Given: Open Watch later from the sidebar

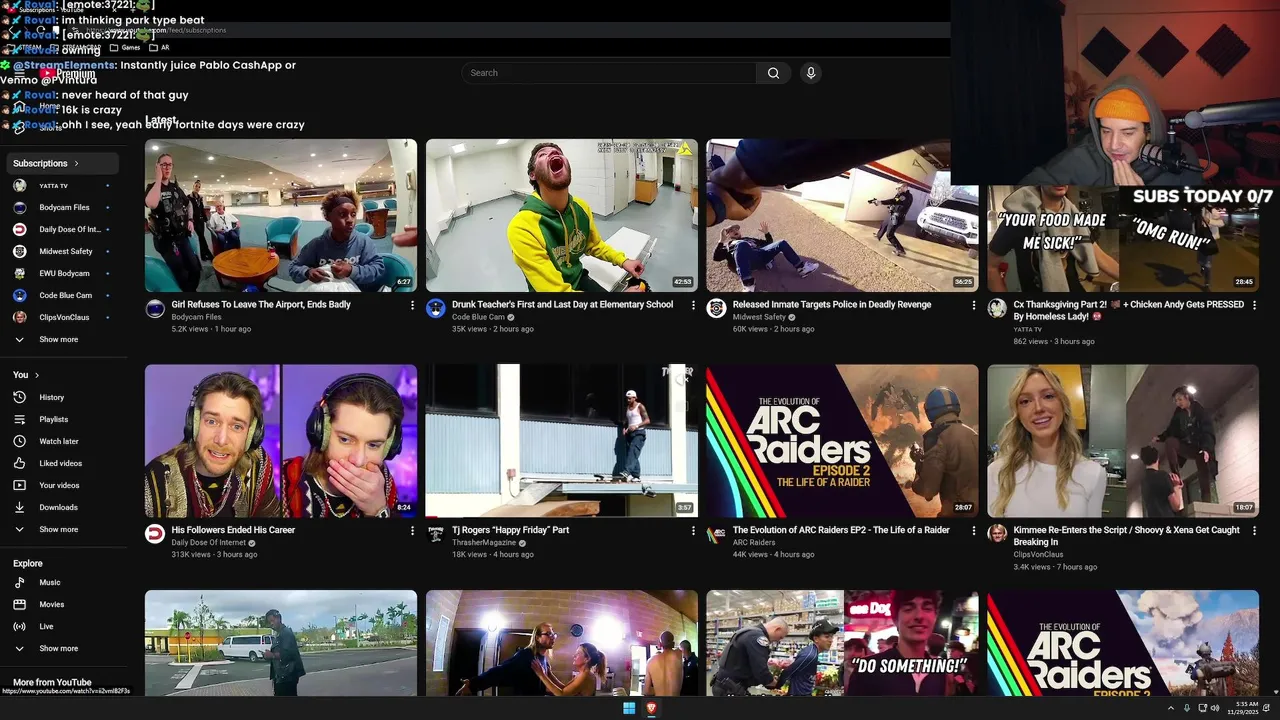Looking at the screenshot, I should (64, 441).
